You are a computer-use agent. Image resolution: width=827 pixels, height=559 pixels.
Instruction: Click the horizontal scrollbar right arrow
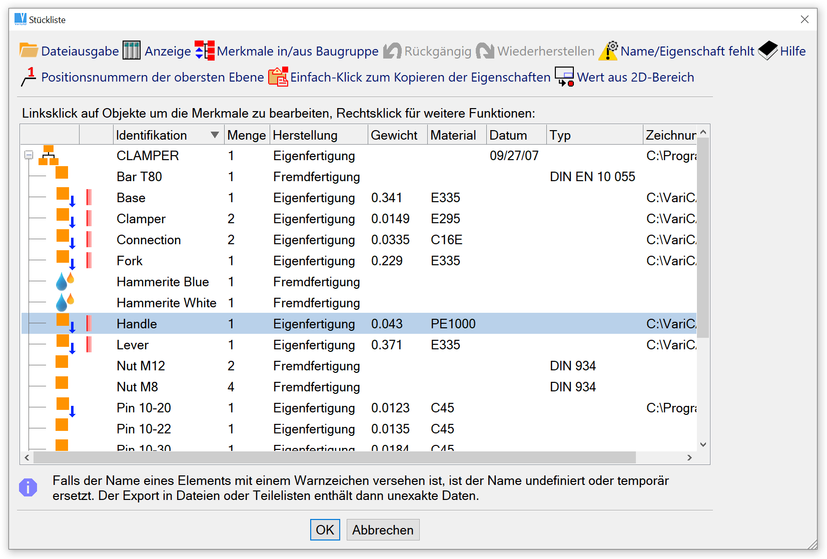(x=688, y=457)
